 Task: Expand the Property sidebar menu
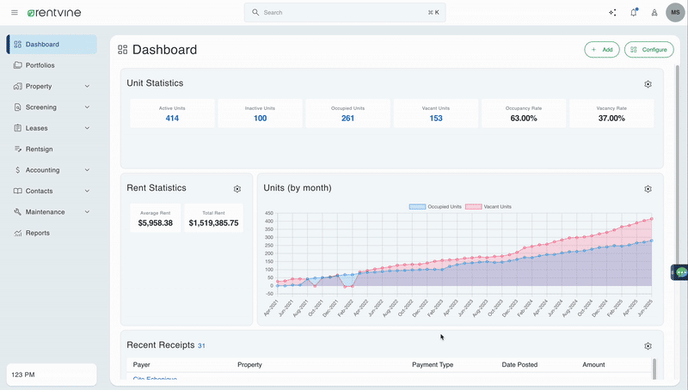pyautogui.click(x=52, y=86)
